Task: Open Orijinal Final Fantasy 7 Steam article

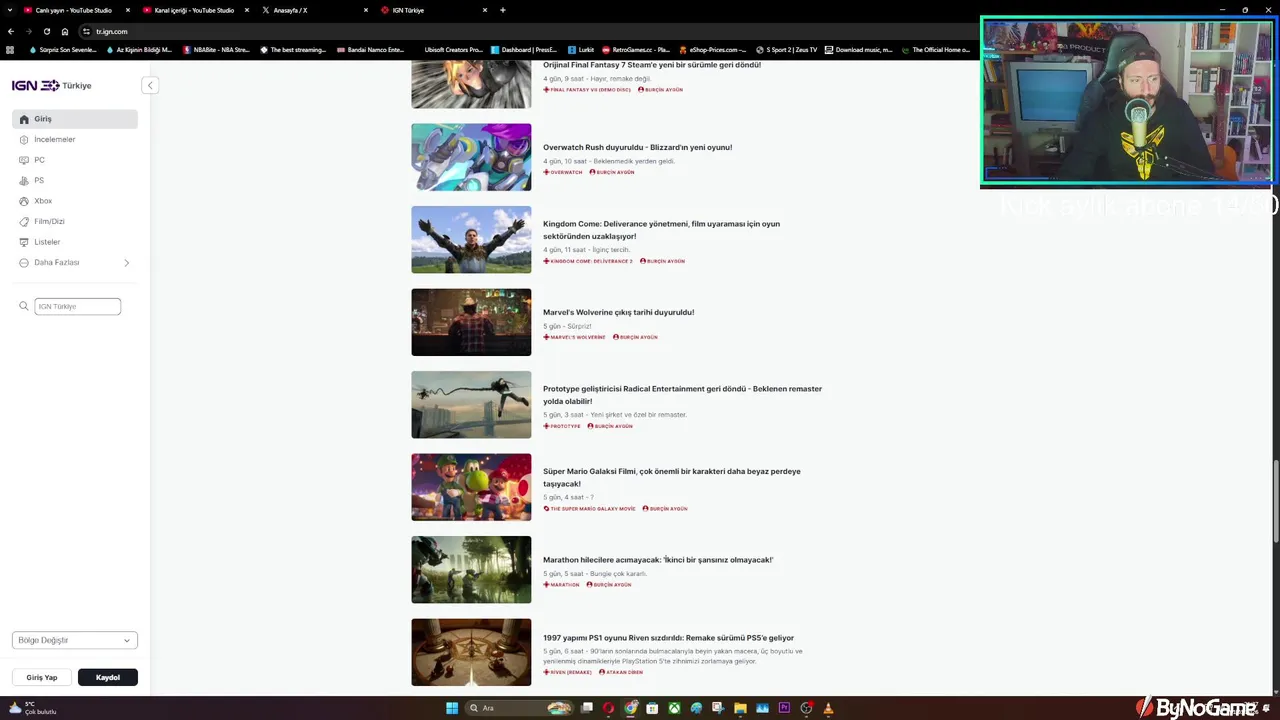Action: (x=652, y=65)
